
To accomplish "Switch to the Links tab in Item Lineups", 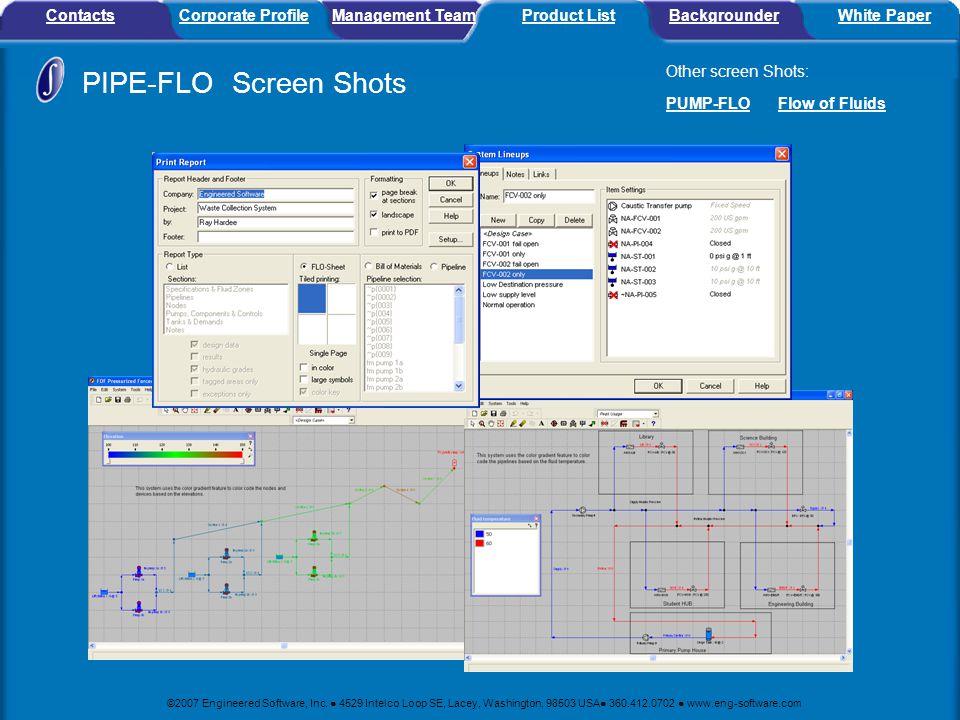I will (541, 174).
